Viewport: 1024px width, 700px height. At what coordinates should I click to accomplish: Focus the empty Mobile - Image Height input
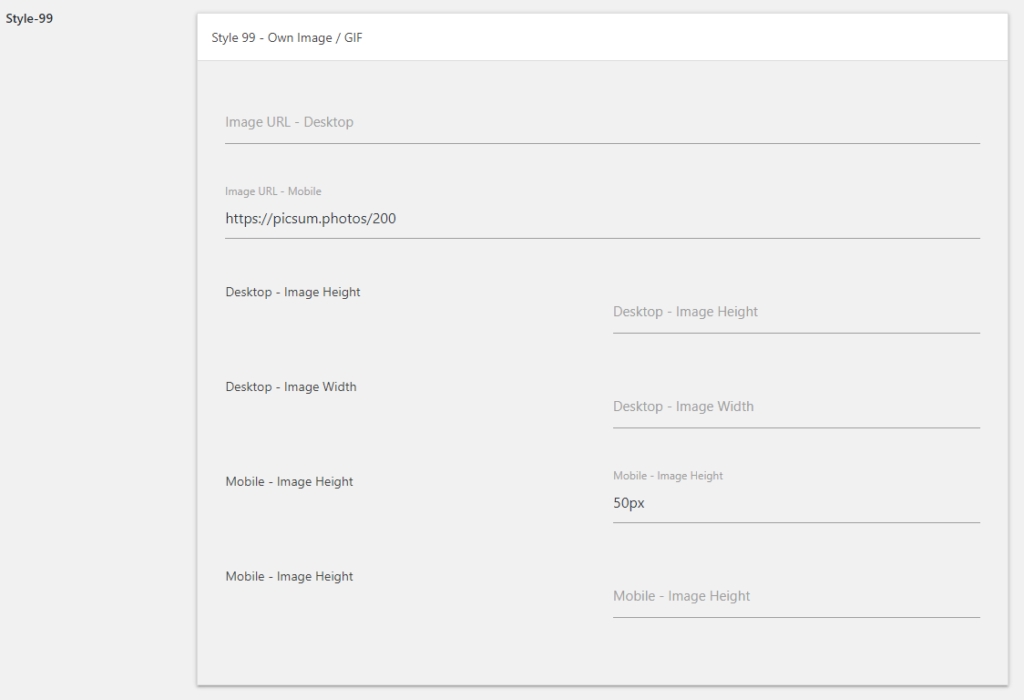click(795, 597)
